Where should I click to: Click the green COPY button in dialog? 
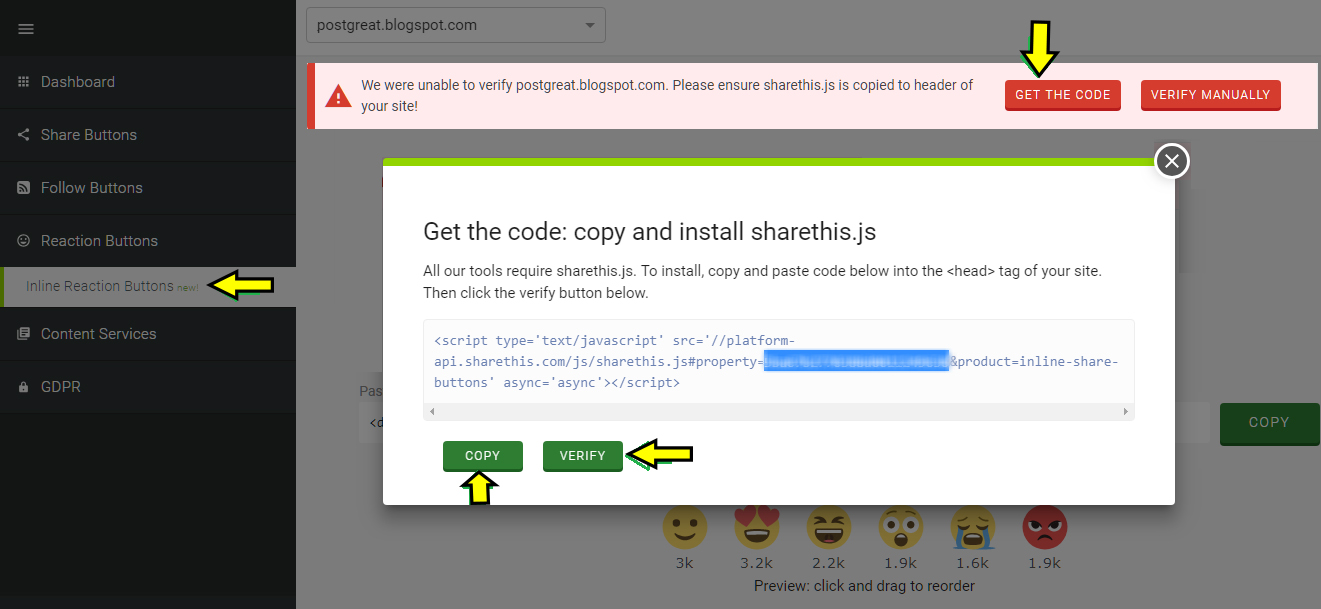(x=482, y=455)
